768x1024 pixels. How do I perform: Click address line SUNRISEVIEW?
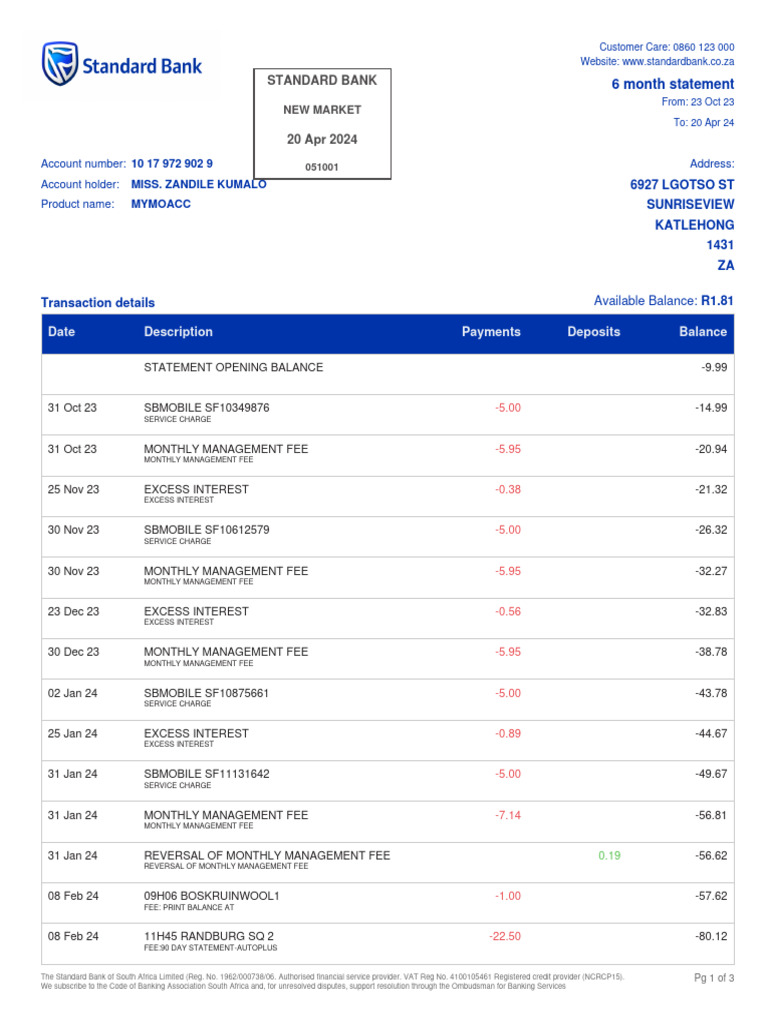(x=690, y=204)
